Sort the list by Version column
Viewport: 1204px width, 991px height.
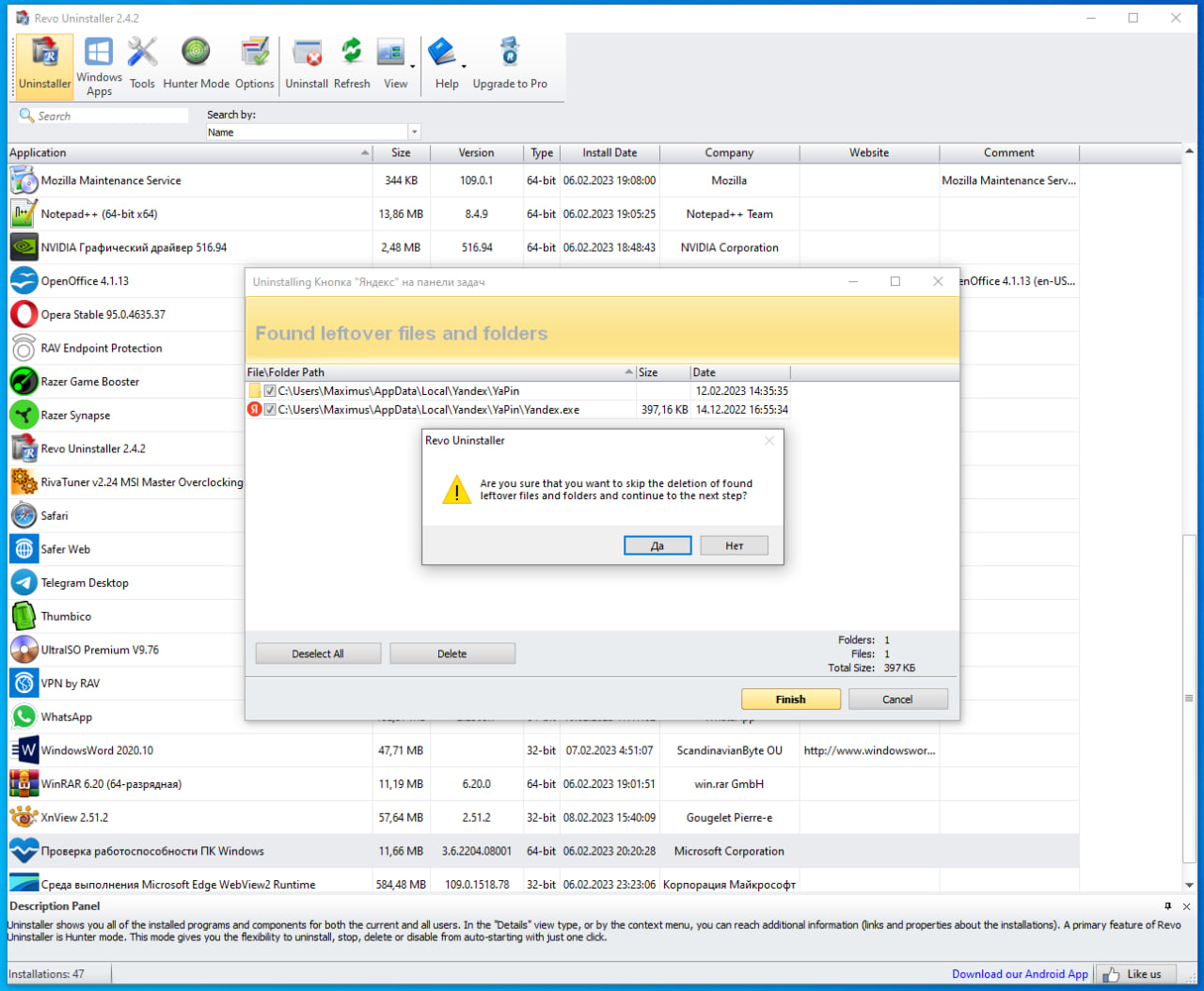pos(476,152)
